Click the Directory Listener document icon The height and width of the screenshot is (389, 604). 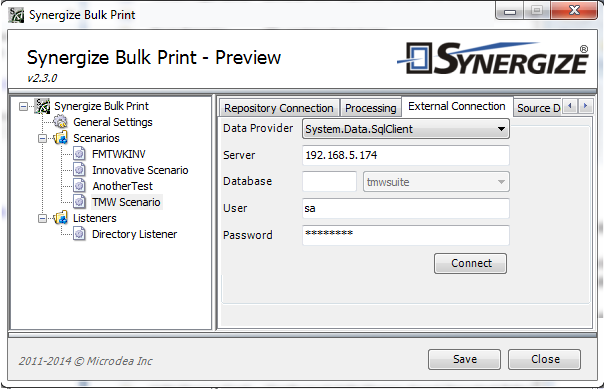[79, 234]
